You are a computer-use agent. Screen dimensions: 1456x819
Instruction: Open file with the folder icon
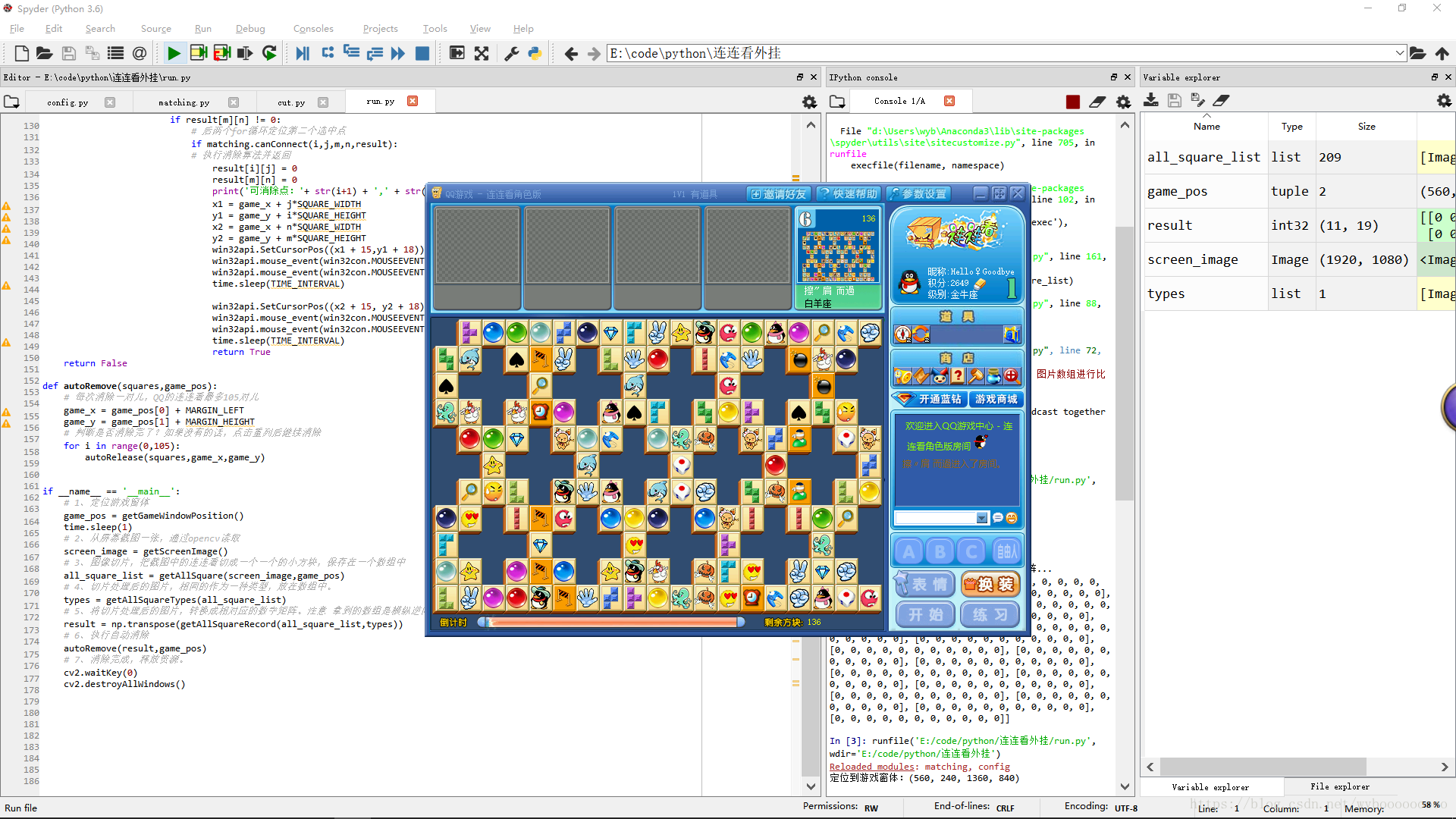(x=45, y=53)
